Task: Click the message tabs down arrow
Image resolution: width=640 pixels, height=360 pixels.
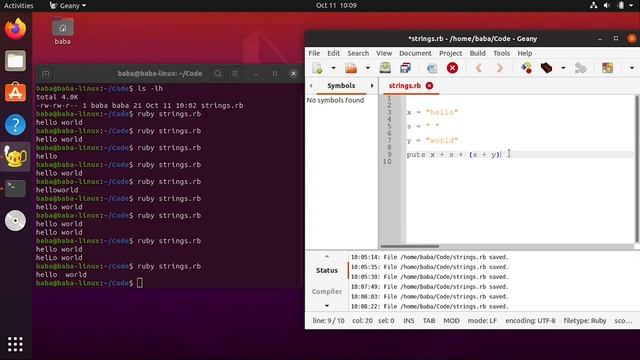Action: click(x=327, y=306)
